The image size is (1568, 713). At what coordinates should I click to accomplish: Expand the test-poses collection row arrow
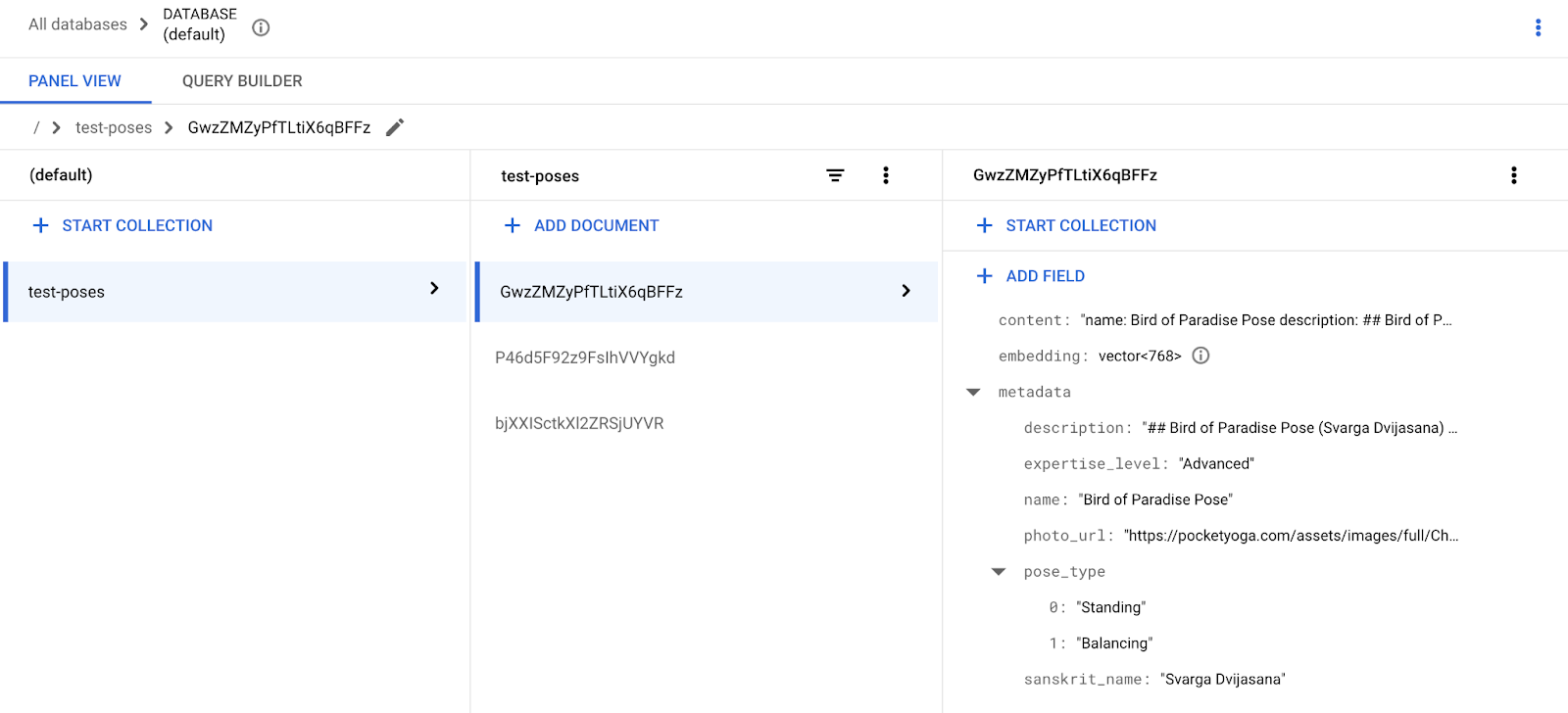tap(434, 289)
